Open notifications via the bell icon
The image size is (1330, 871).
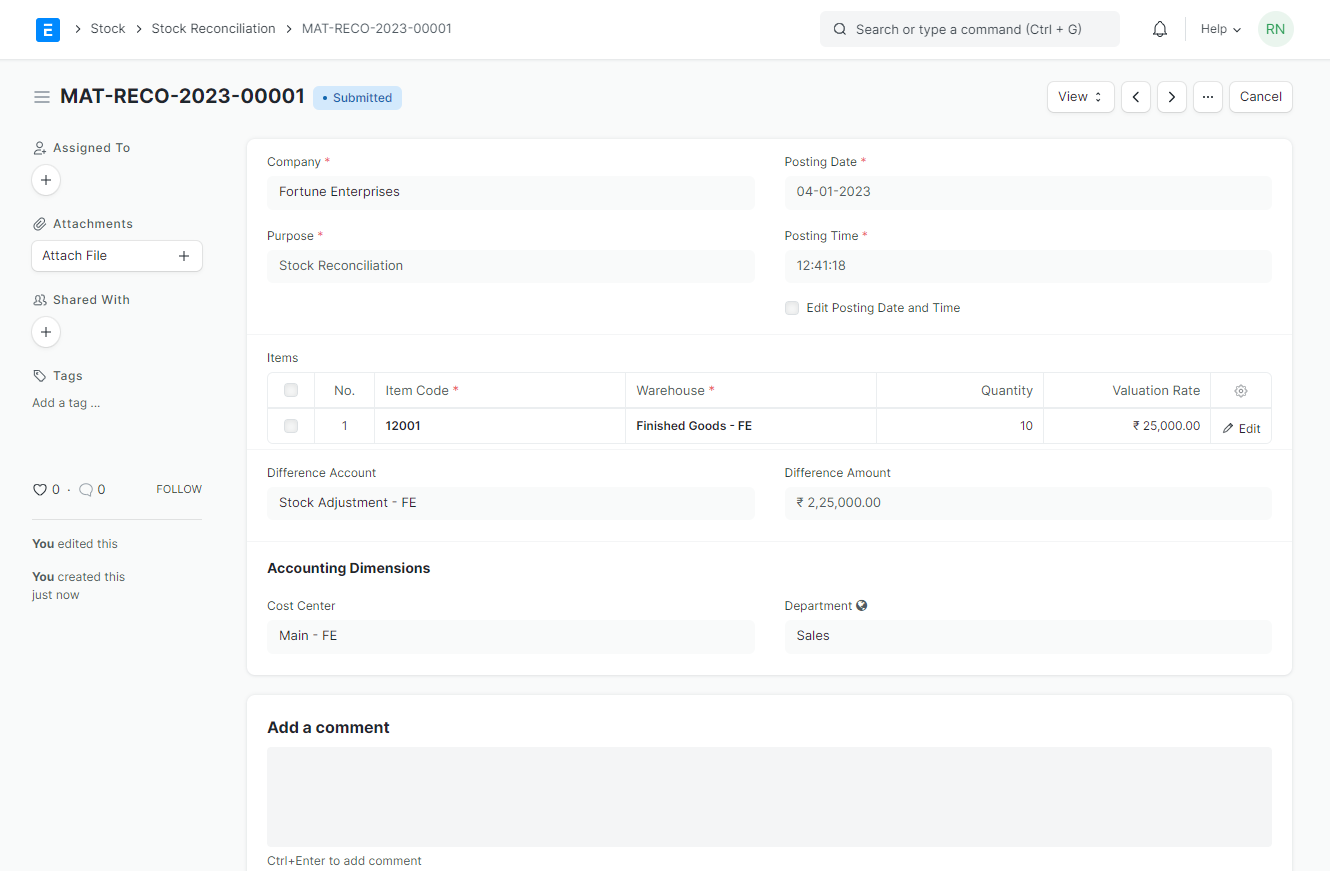point(1159,28)
